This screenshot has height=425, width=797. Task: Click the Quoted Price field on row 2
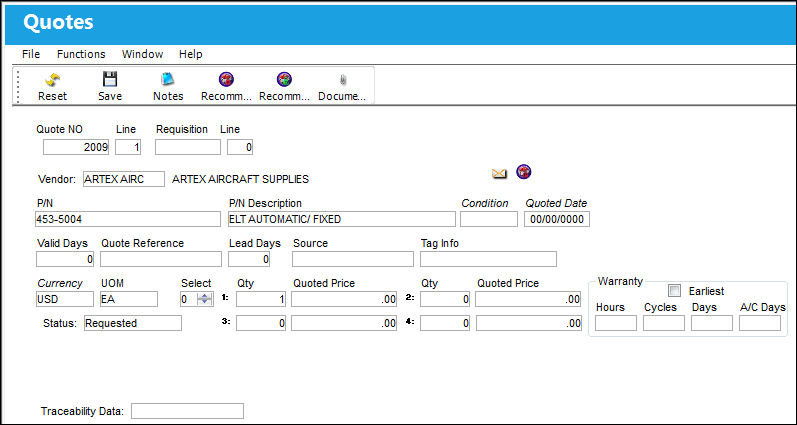pyautogui.click(x=529, y=299)
